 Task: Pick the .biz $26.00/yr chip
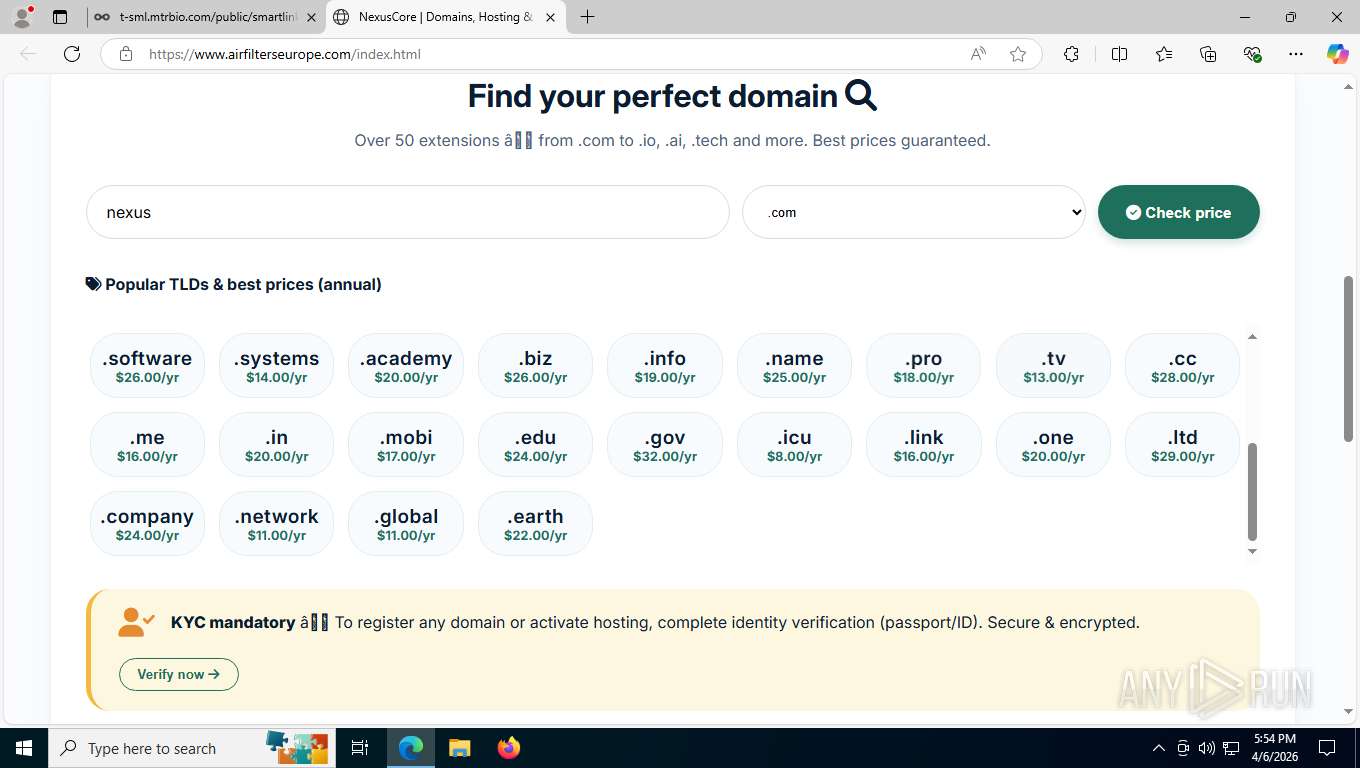pos(535,365)
